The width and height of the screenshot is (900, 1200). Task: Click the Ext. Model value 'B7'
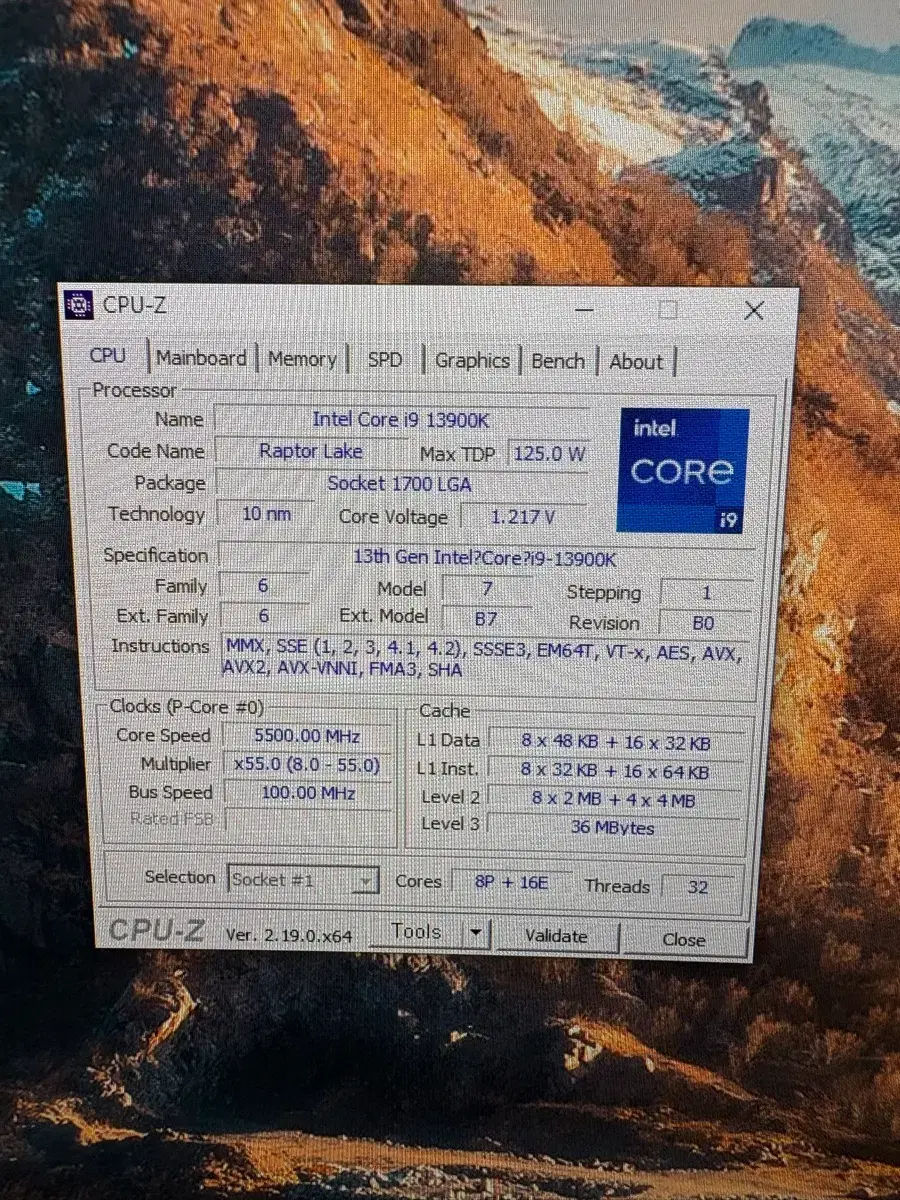(486, 619)
